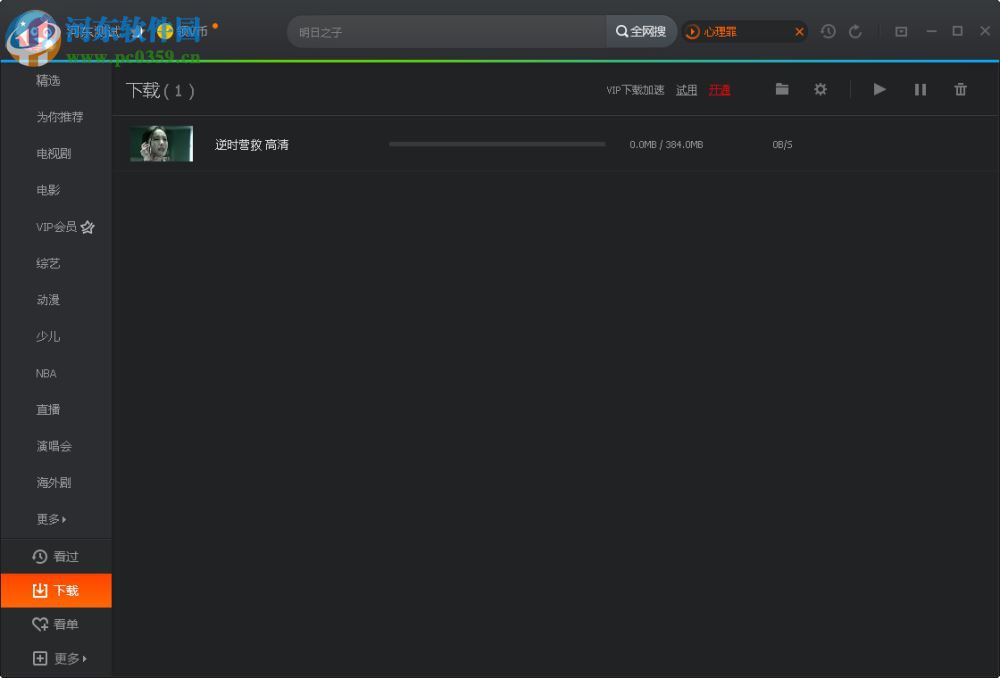Open download settings gear icon
The height and width of the screenshot is (678, 1000).
coord(820,89)
